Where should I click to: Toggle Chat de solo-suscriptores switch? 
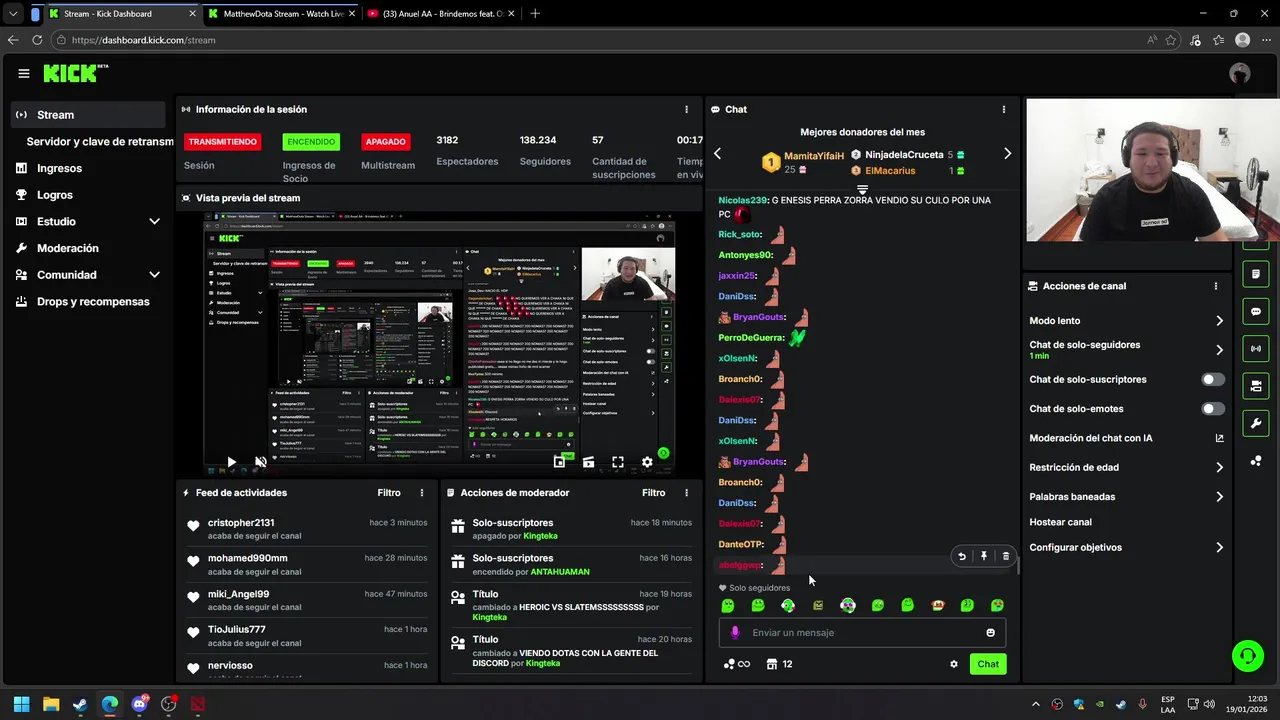pyautogui.click(x=1213, y=380)
